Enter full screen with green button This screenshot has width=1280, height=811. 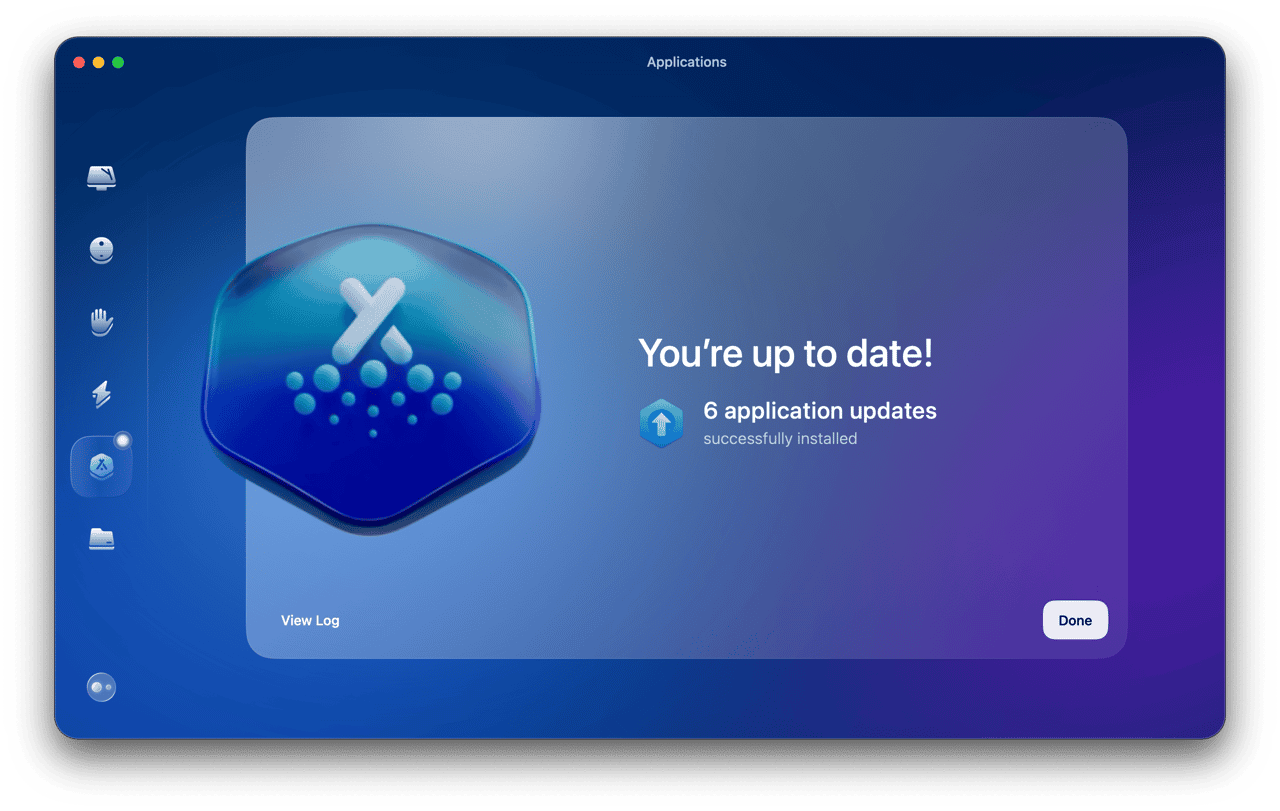coord(118,62)
